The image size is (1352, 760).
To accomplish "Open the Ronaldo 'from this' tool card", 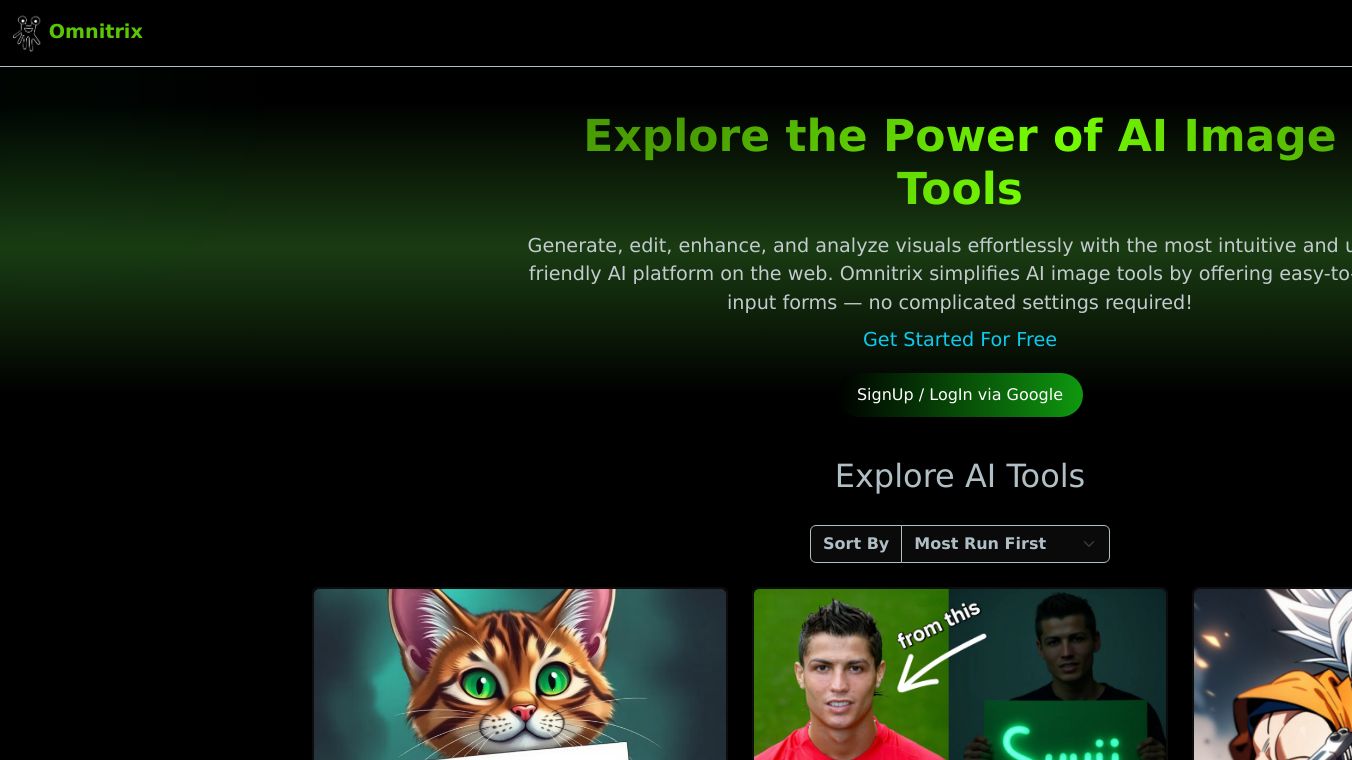I will 960,674.
